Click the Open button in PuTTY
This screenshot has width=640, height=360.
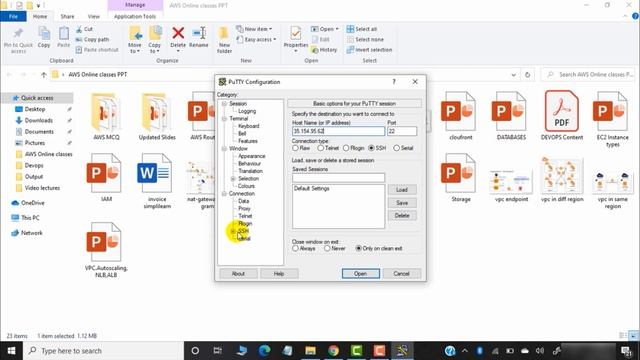coord(360,273)
